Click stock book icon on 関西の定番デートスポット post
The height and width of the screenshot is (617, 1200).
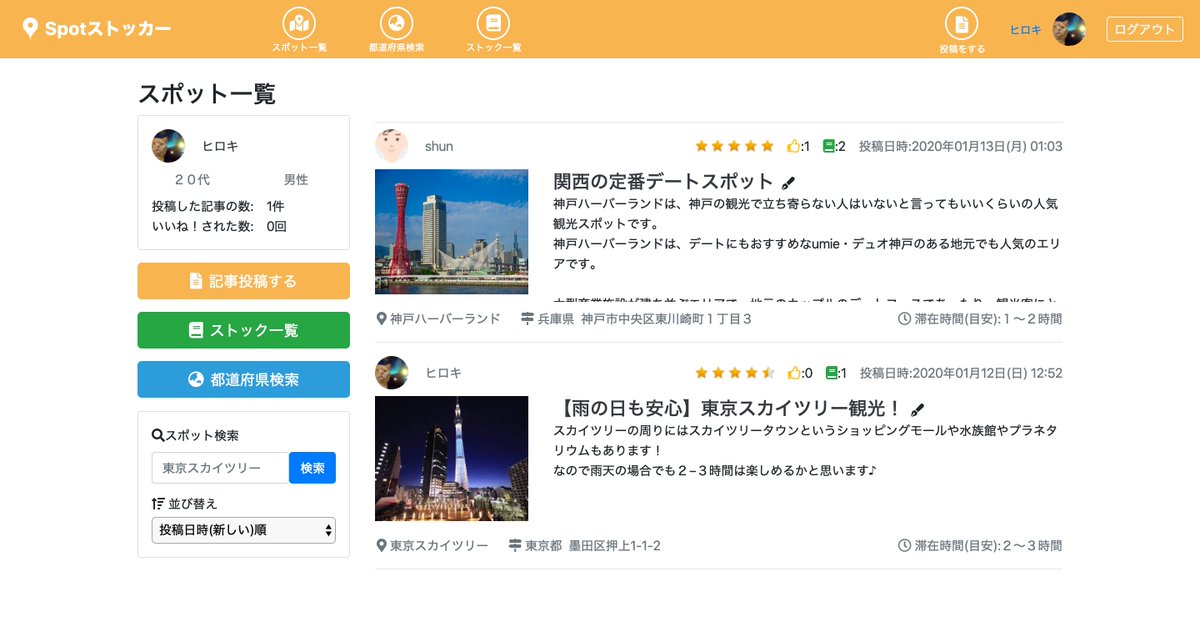pyautogui.click(x=828, y=146)
